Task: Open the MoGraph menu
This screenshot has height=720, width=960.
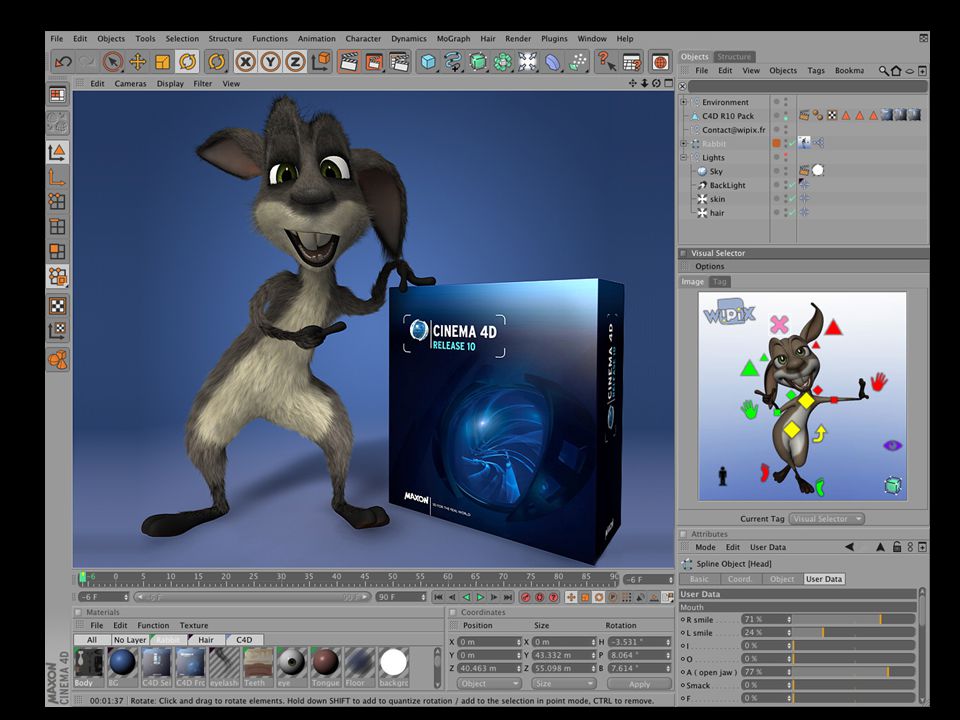Action: click(453, 39)
